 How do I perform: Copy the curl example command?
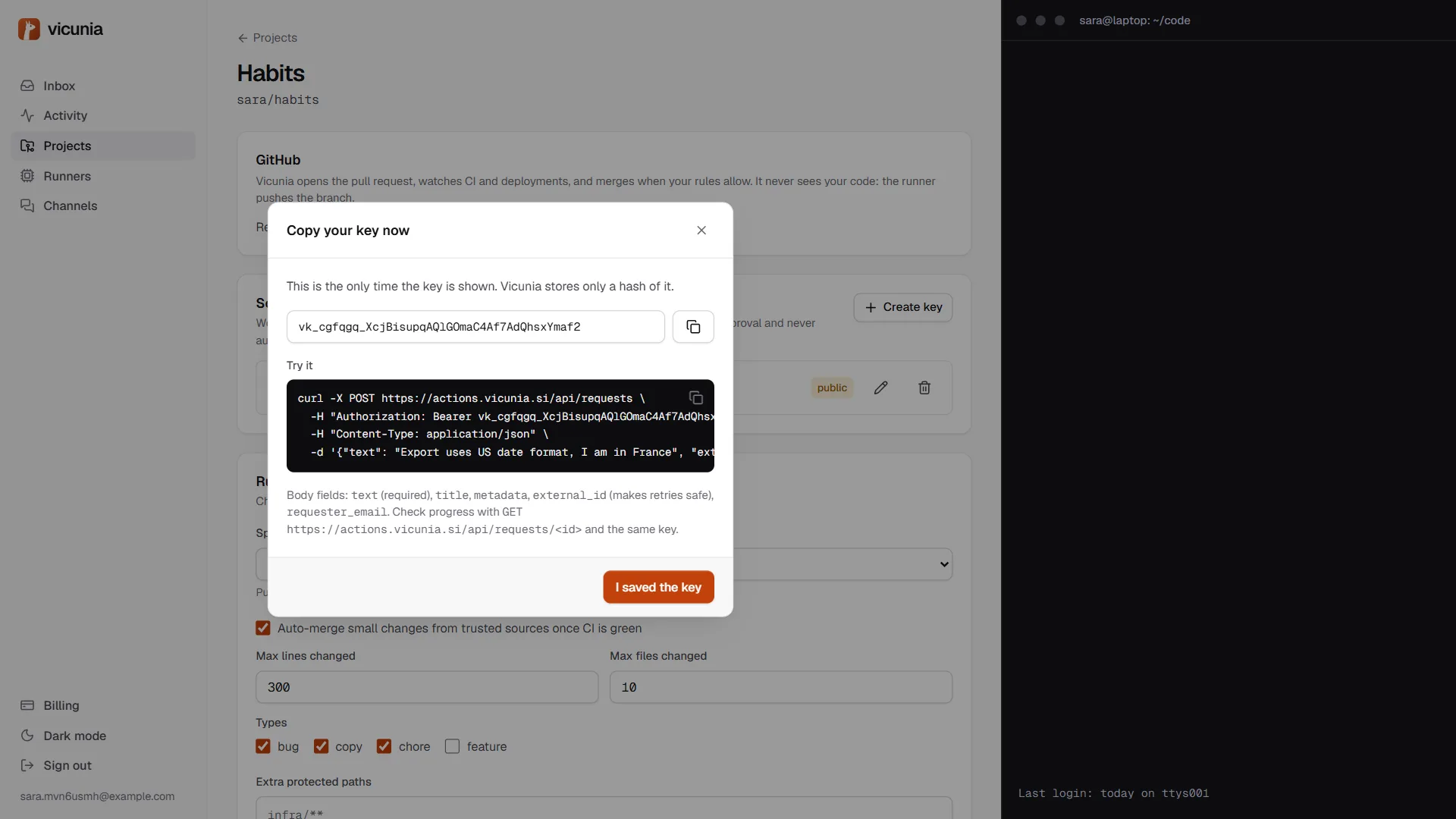click(x=696, y=398)
